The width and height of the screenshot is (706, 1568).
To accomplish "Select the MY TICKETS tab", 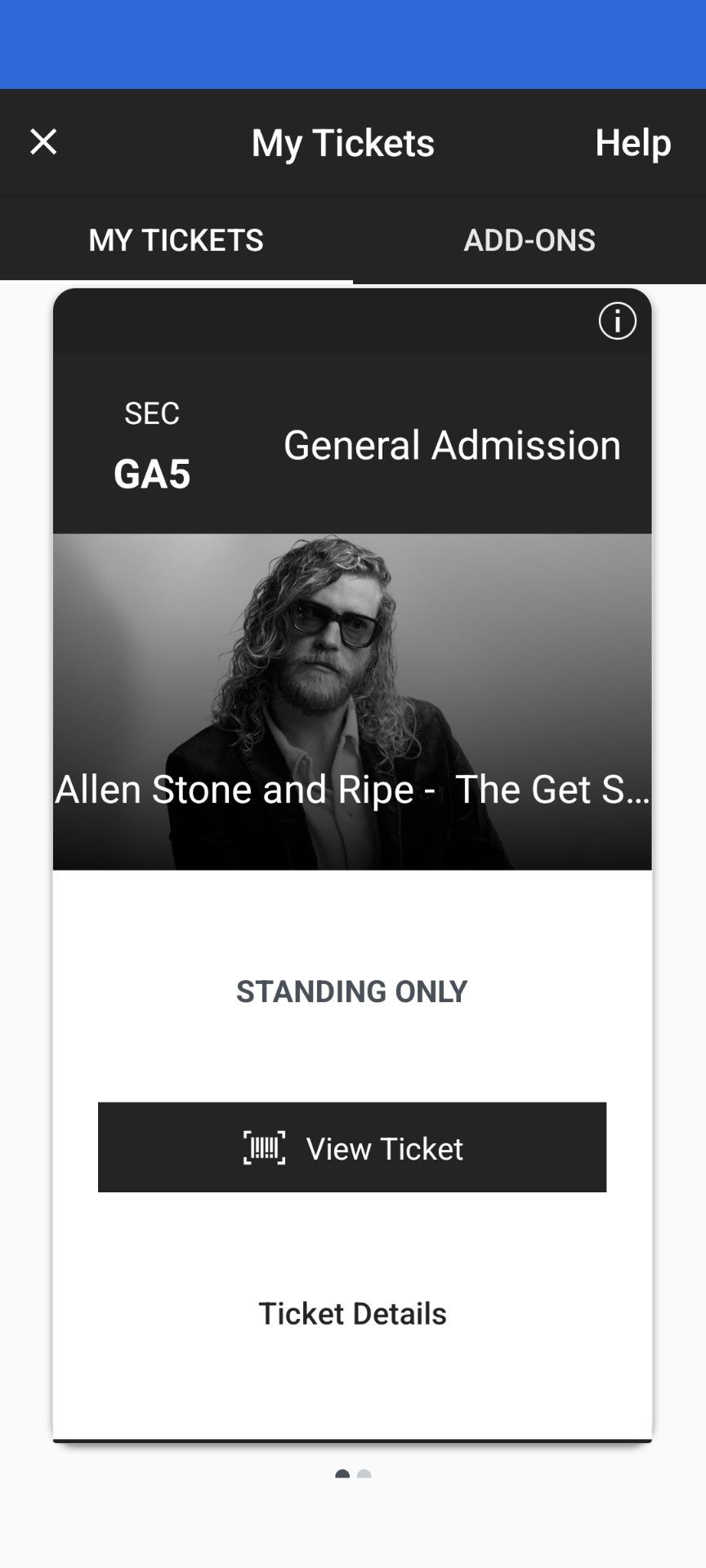I will [176, 240].
